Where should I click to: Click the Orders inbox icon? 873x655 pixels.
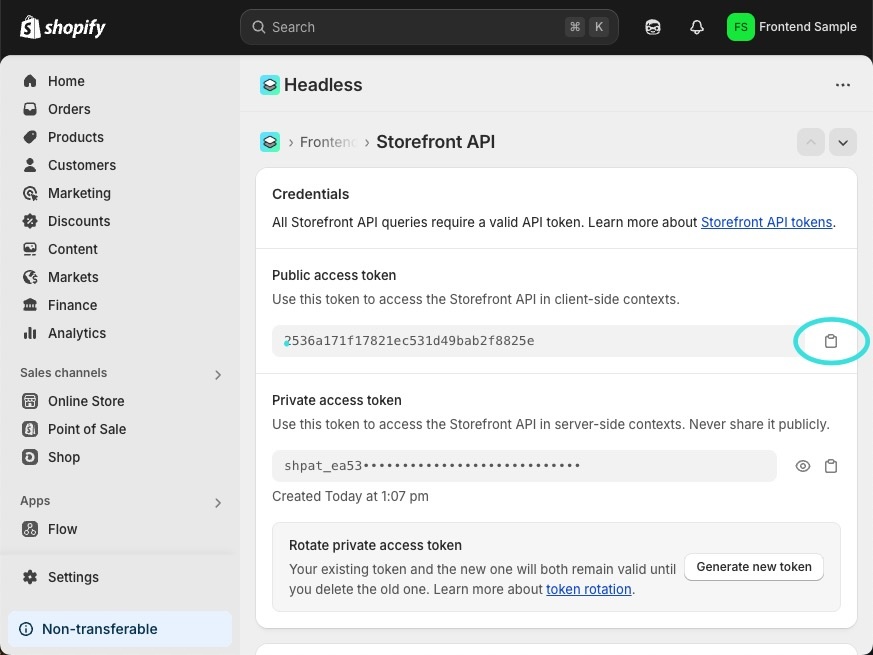pos(30,109)
